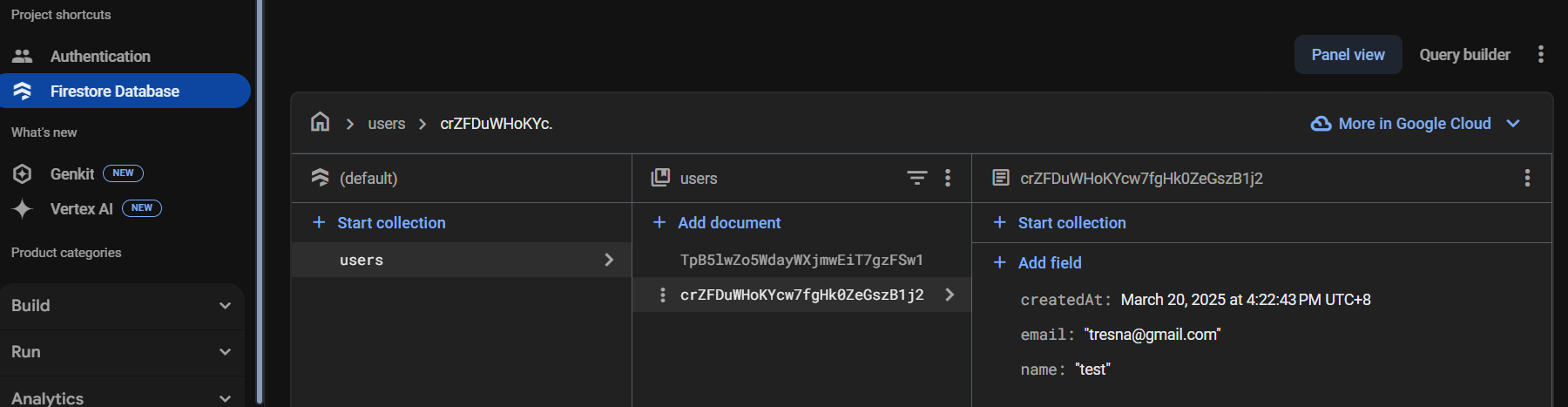Click the sidebar vertical scrollbar
1568x407 pixels.
point(260,202)
